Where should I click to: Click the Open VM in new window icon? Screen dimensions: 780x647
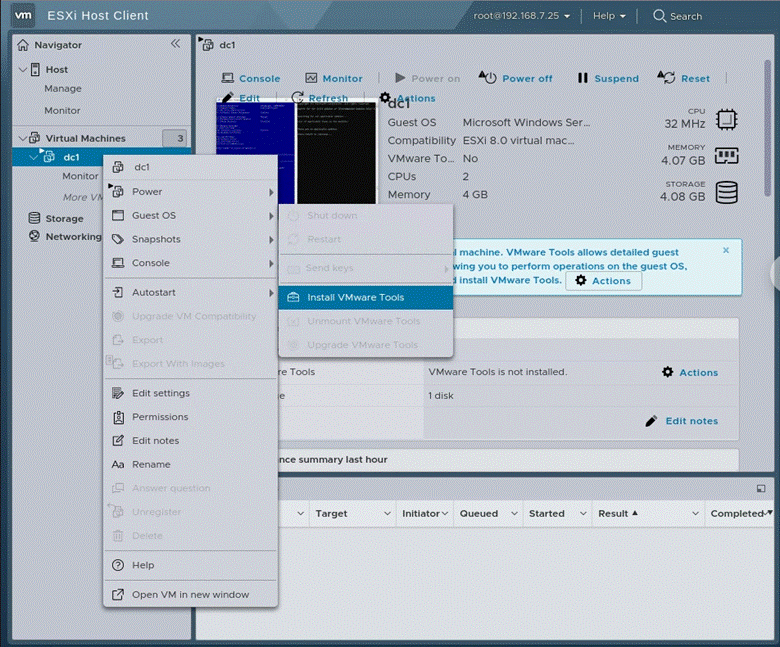(x=118, y=594)
